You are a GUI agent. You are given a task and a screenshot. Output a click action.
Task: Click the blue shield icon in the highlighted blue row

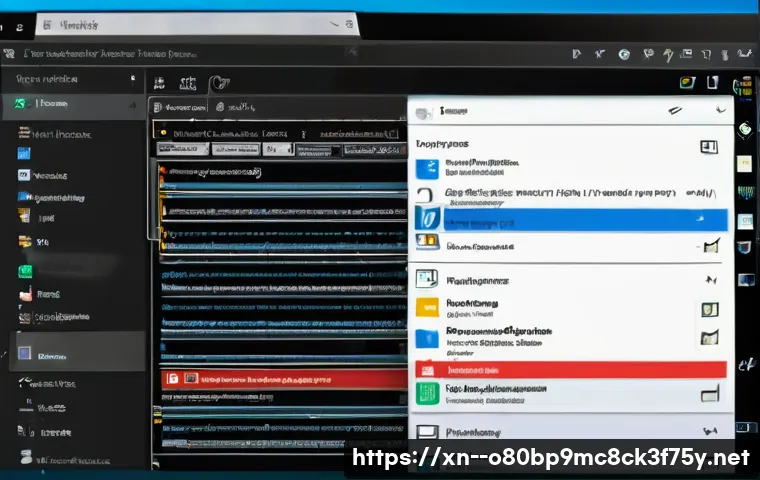pyautogui.click(x=427, y=218)
